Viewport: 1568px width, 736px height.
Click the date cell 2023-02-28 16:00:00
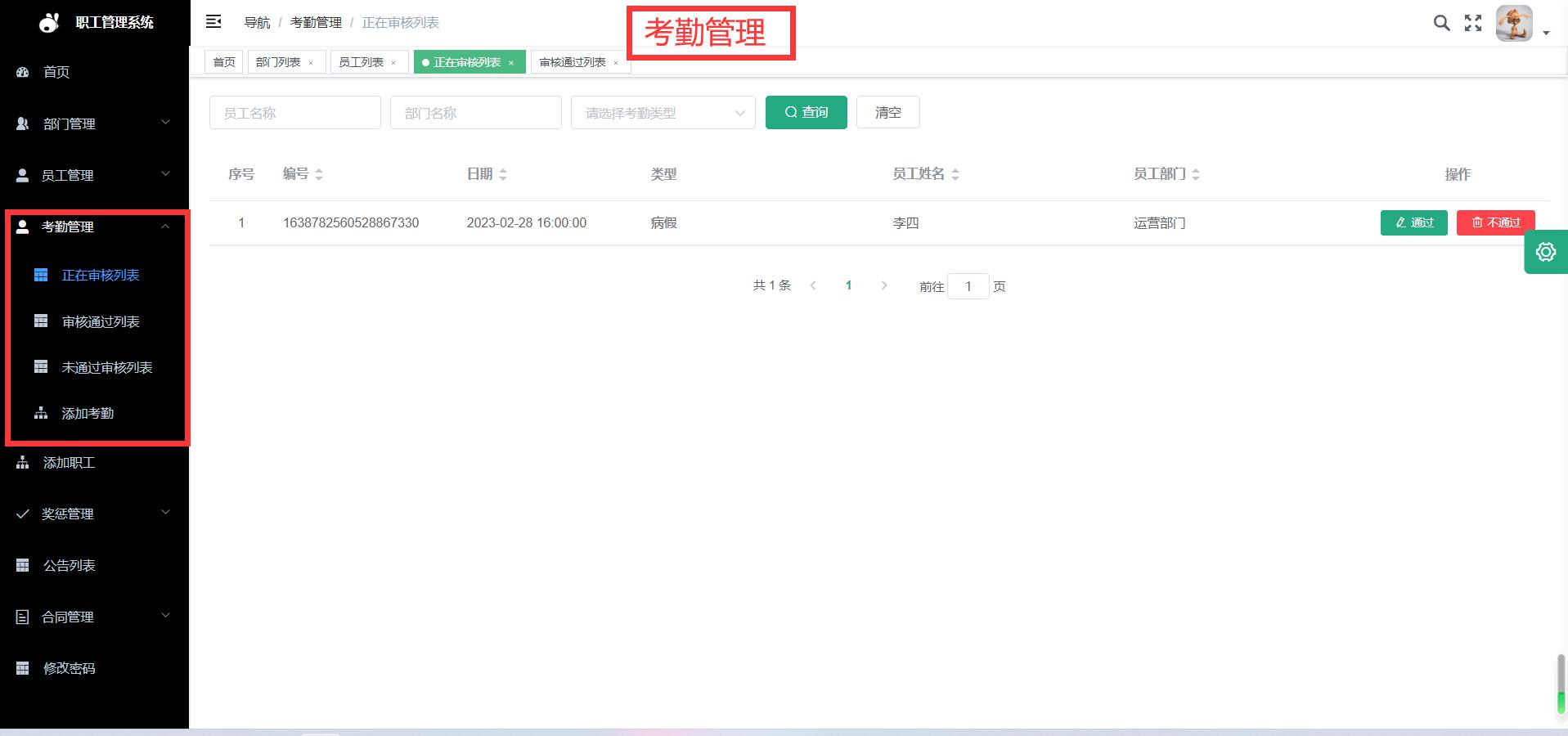coord(527,222)
